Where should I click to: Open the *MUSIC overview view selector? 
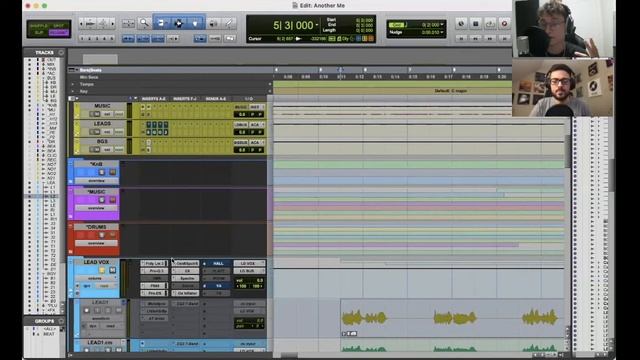pyautogui.click(x=96, y=208)
